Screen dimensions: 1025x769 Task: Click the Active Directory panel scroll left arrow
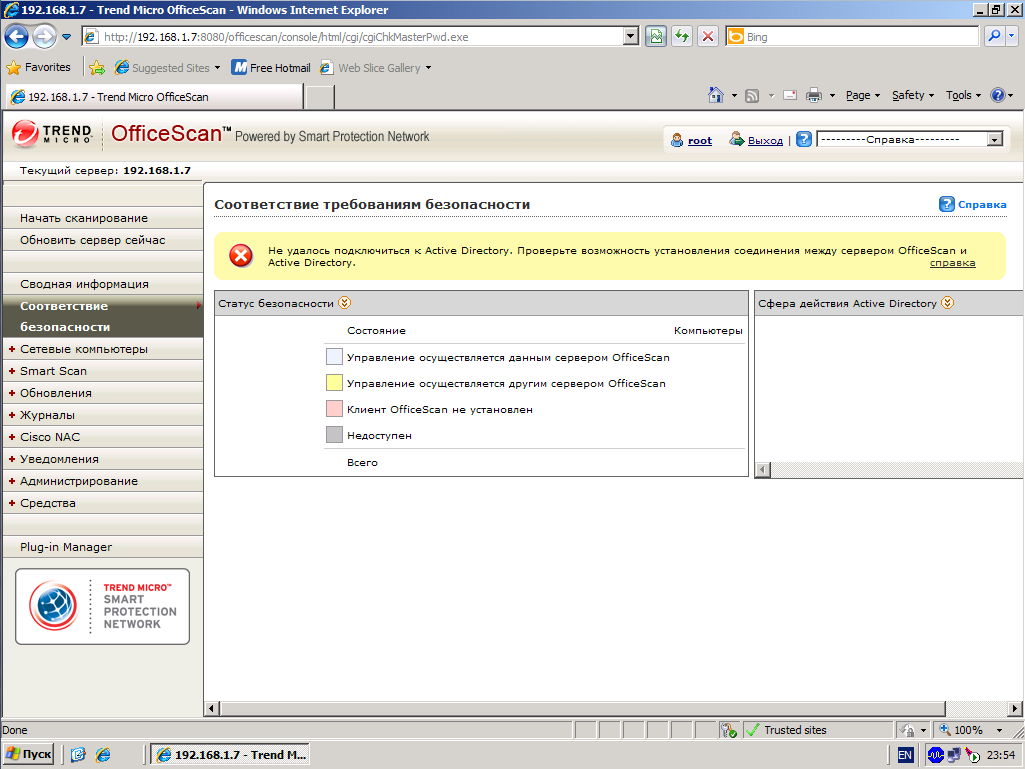click(763, 470)
